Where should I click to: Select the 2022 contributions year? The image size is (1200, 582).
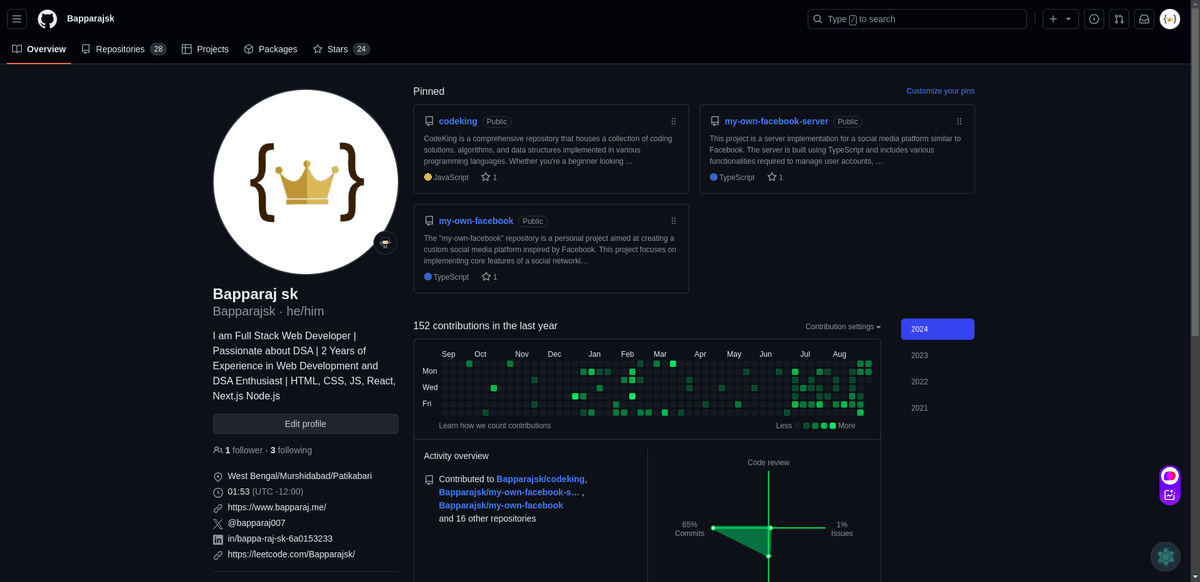[919, 381]
